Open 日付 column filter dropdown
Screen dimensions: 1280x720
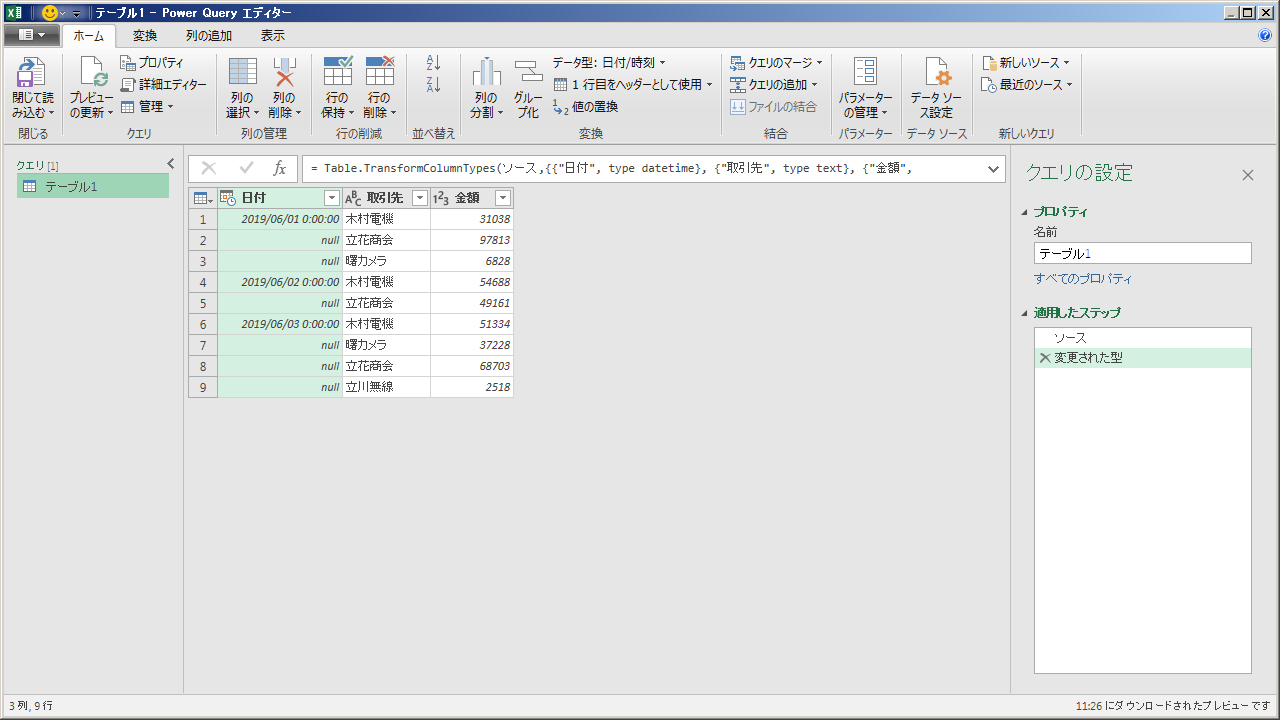(332, 198)
